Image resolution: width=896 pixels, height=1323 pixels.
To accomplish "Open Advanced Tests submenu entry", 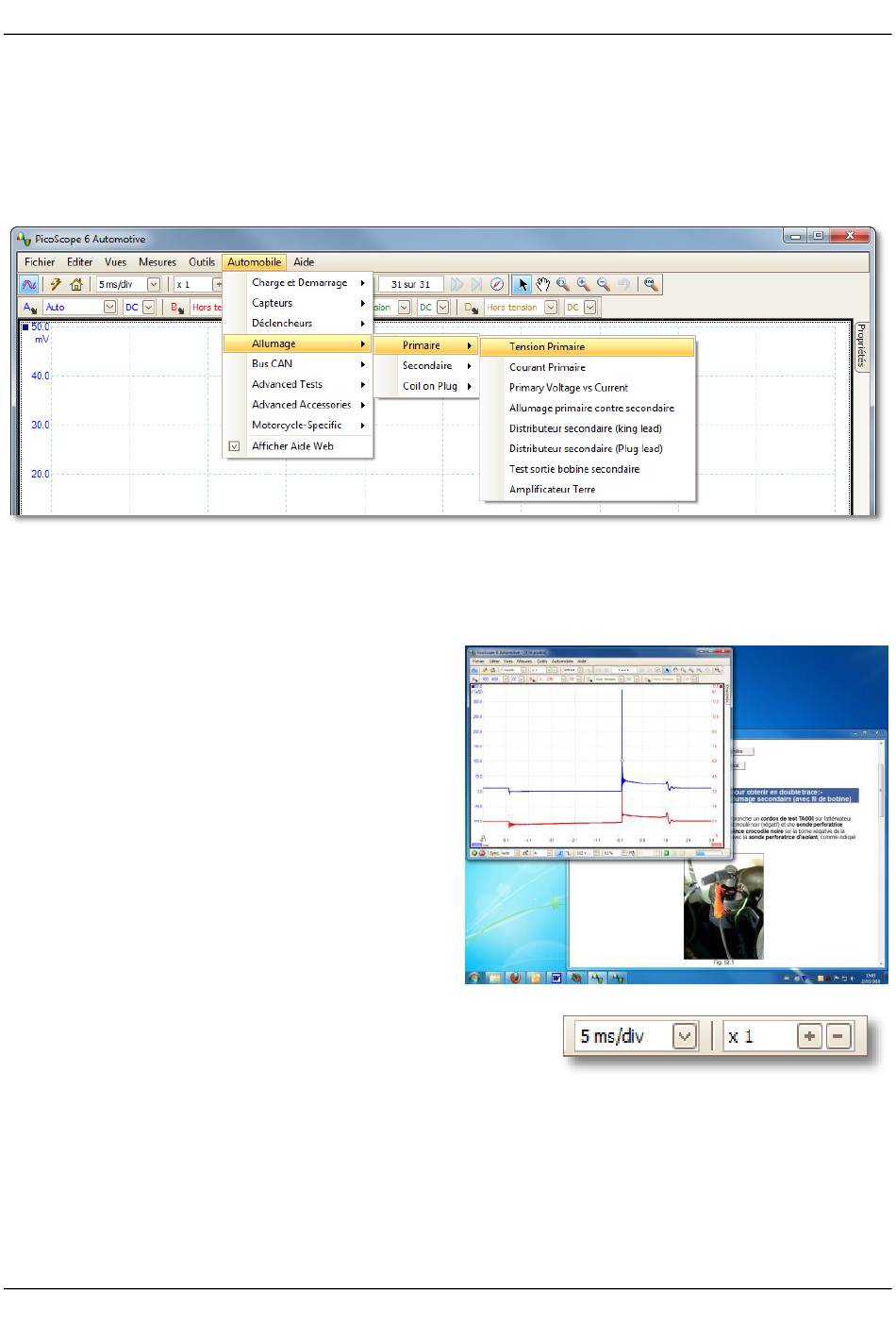I will tap(297, 384).
